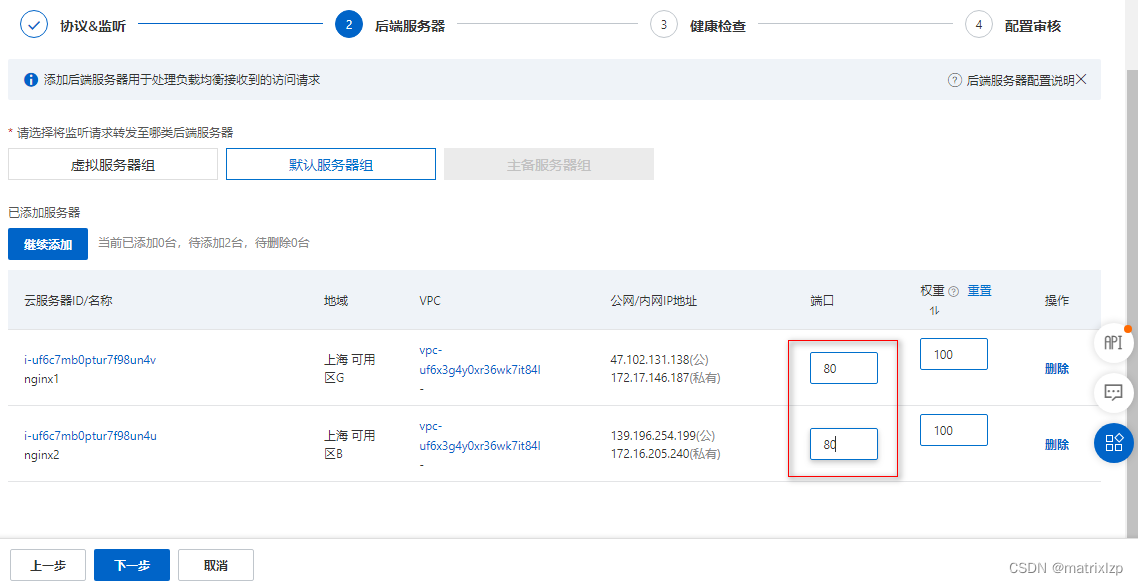
Task: Switch to the 虚拟服务器组 tab
Action: click(112, 163)
